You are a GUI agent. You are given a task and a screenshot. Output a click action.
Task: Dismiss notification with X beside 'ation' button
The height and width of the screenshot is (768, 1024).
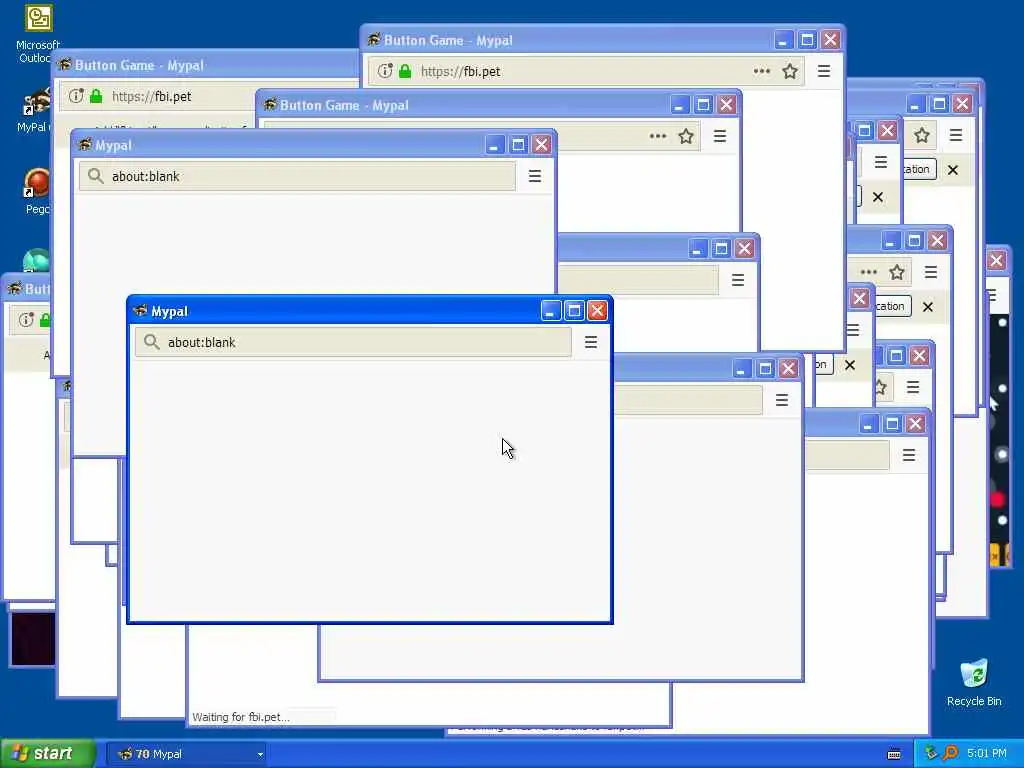pos(953,170)
